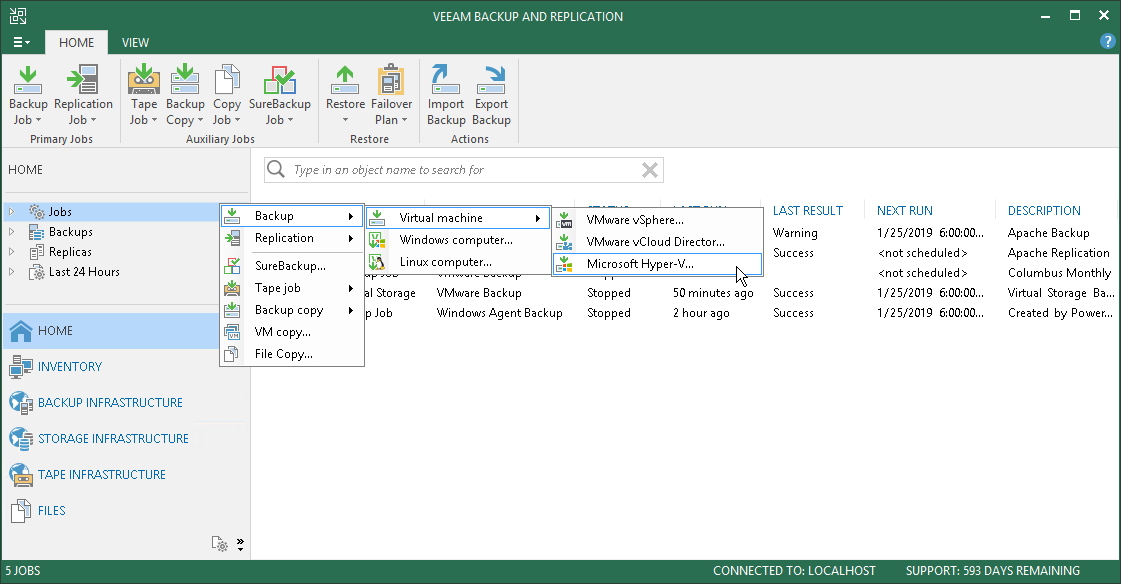Choose Backup in the context menu
The height and width of the screenshot is (584, 1121).
292,216
